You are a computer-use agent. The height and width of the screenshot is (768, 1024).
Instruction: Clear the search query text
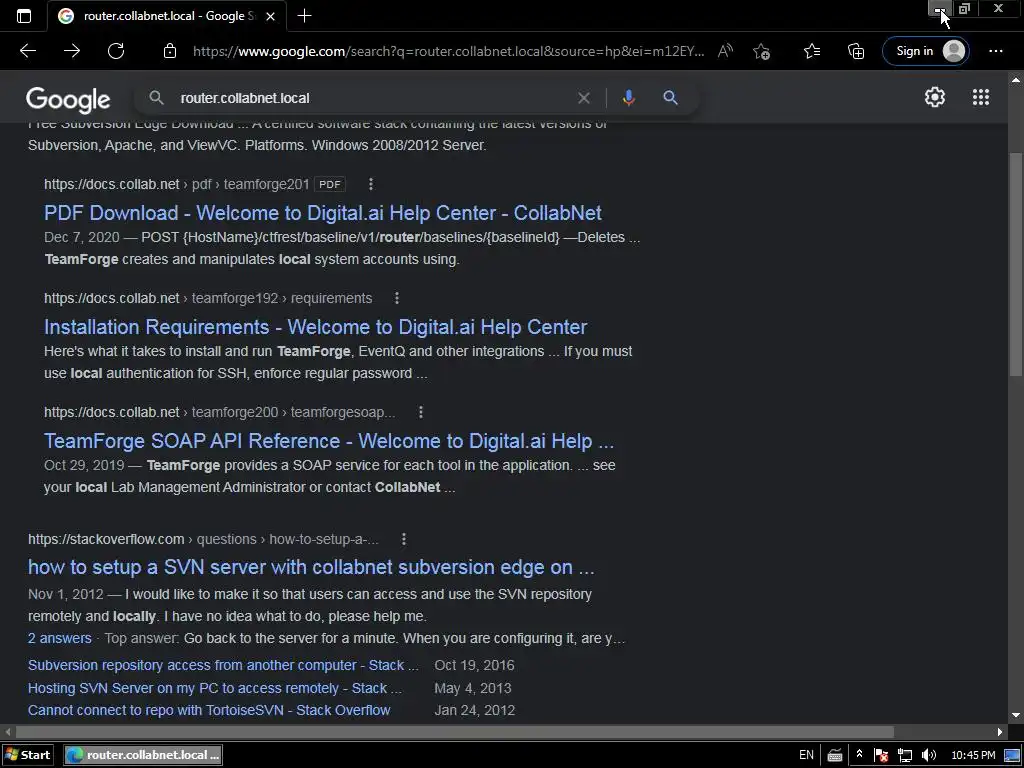584,98
